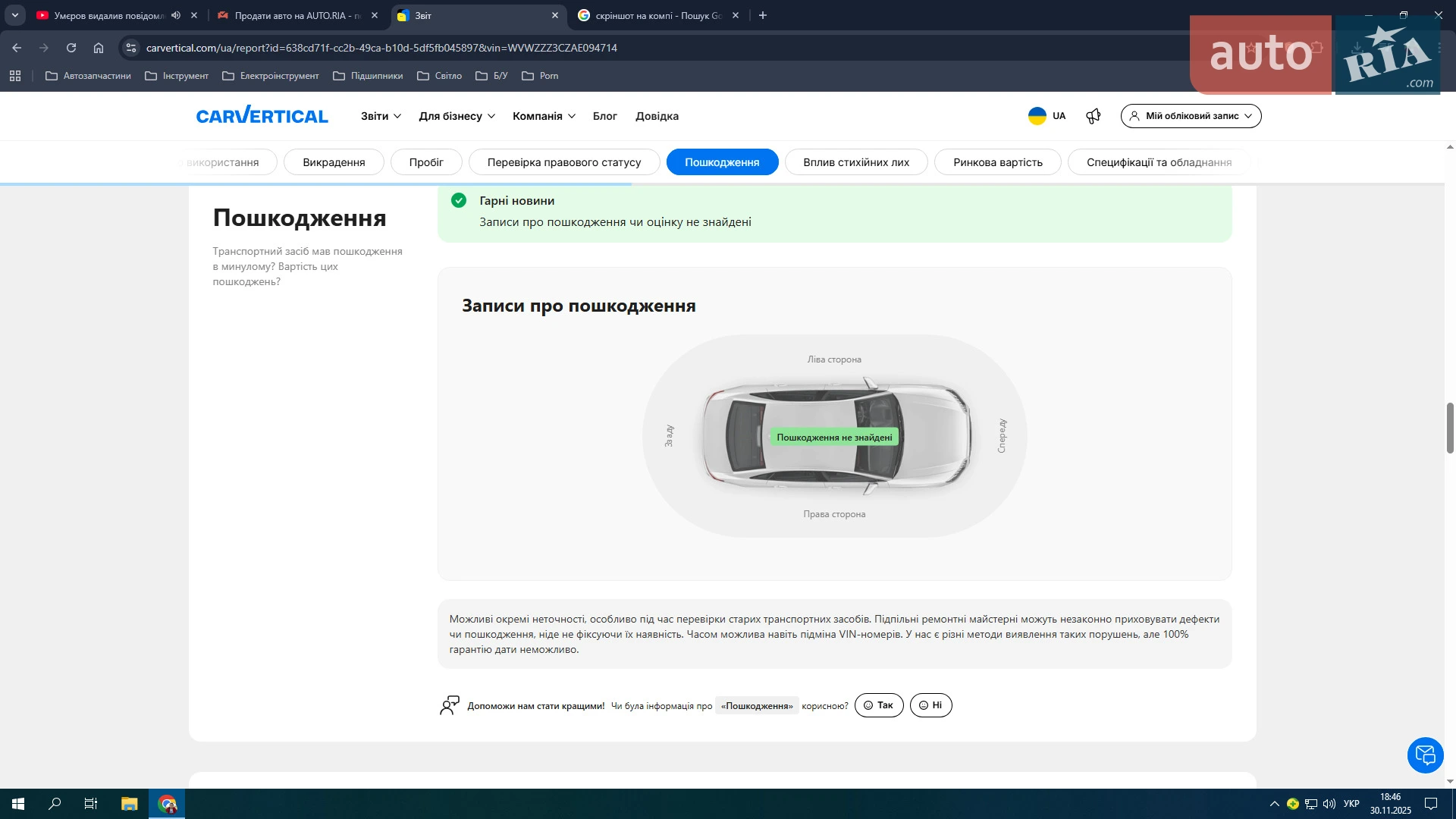This screenshot has height=819, width=1456.
Task: Jump to the Пробіг section tab
Action: [426, 162]
